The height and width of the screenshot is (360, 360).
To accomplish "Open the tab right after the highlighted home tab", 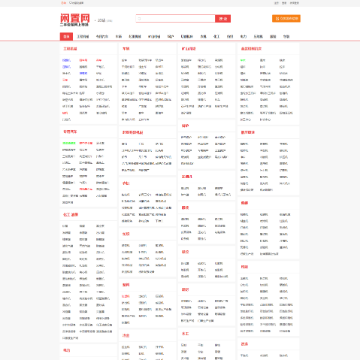I will tap(83, 37).
